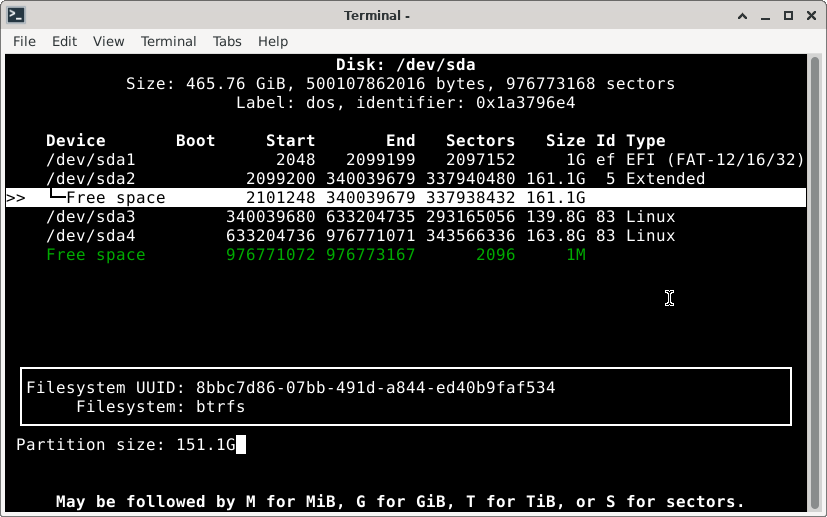Minimize the Terminal window
Viewport: 827px width, 517px height.
[764, 15]
